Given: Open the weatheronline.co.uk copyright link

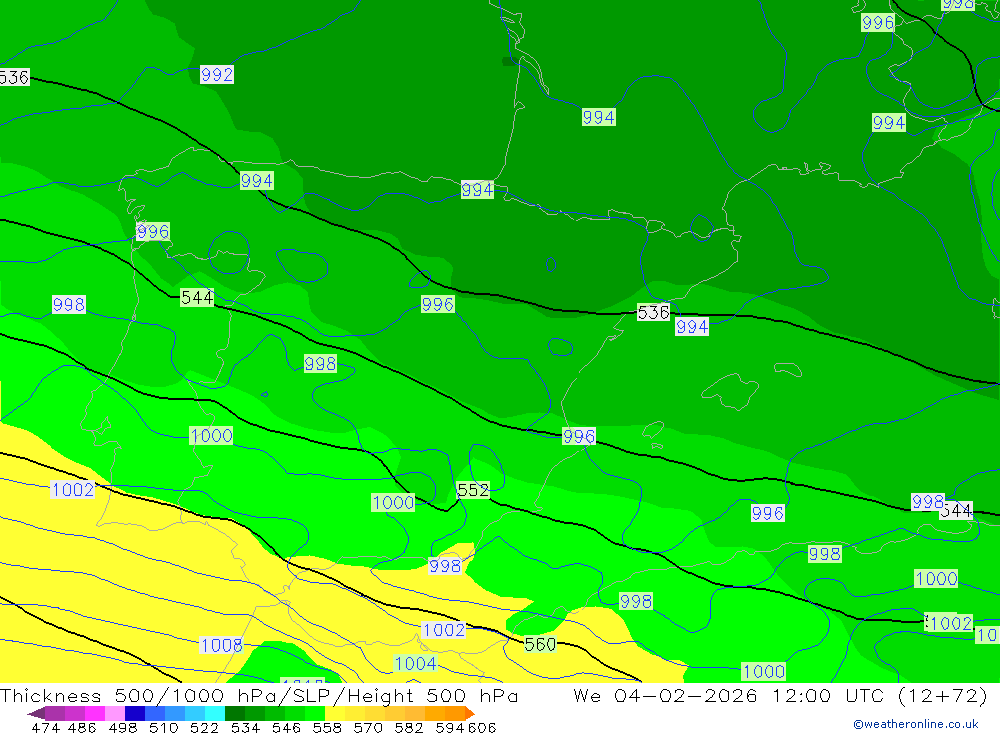Looking at the screenshot, I should [x=916, y=724].
